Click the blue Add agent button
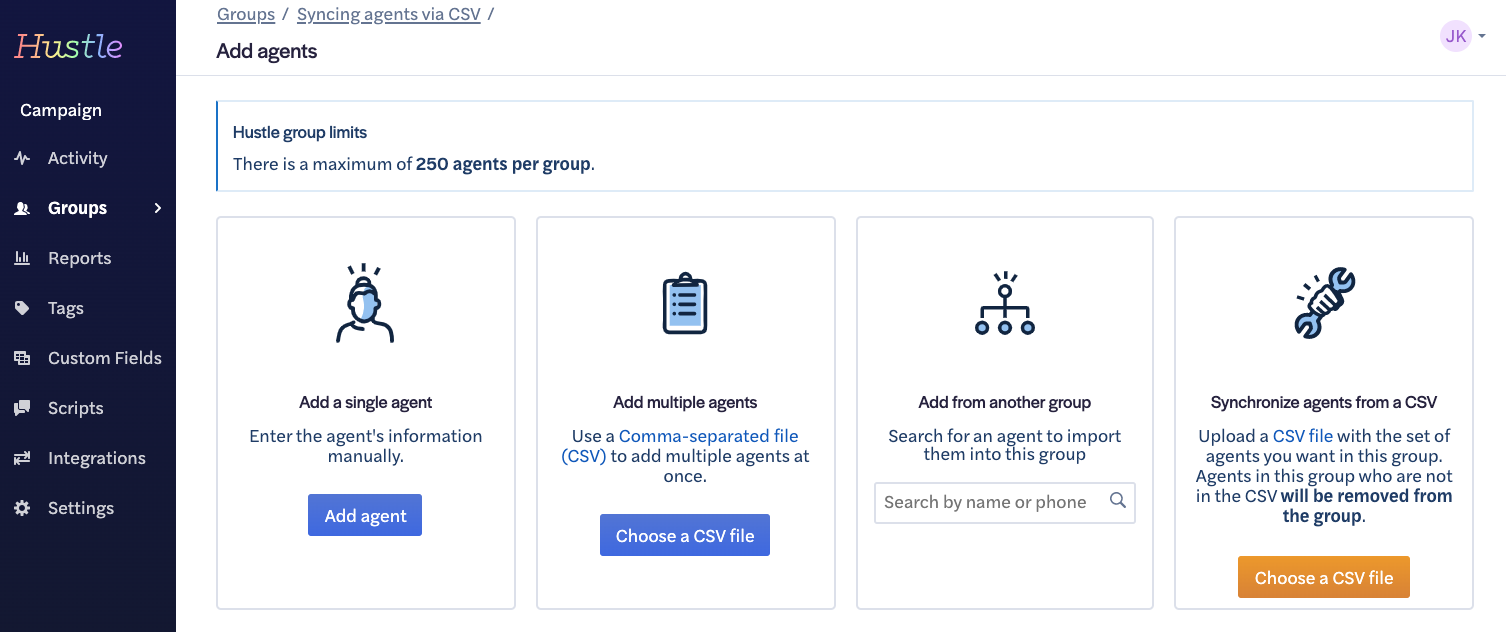Screen dimensions: 1506x632 tap(365, 515)
